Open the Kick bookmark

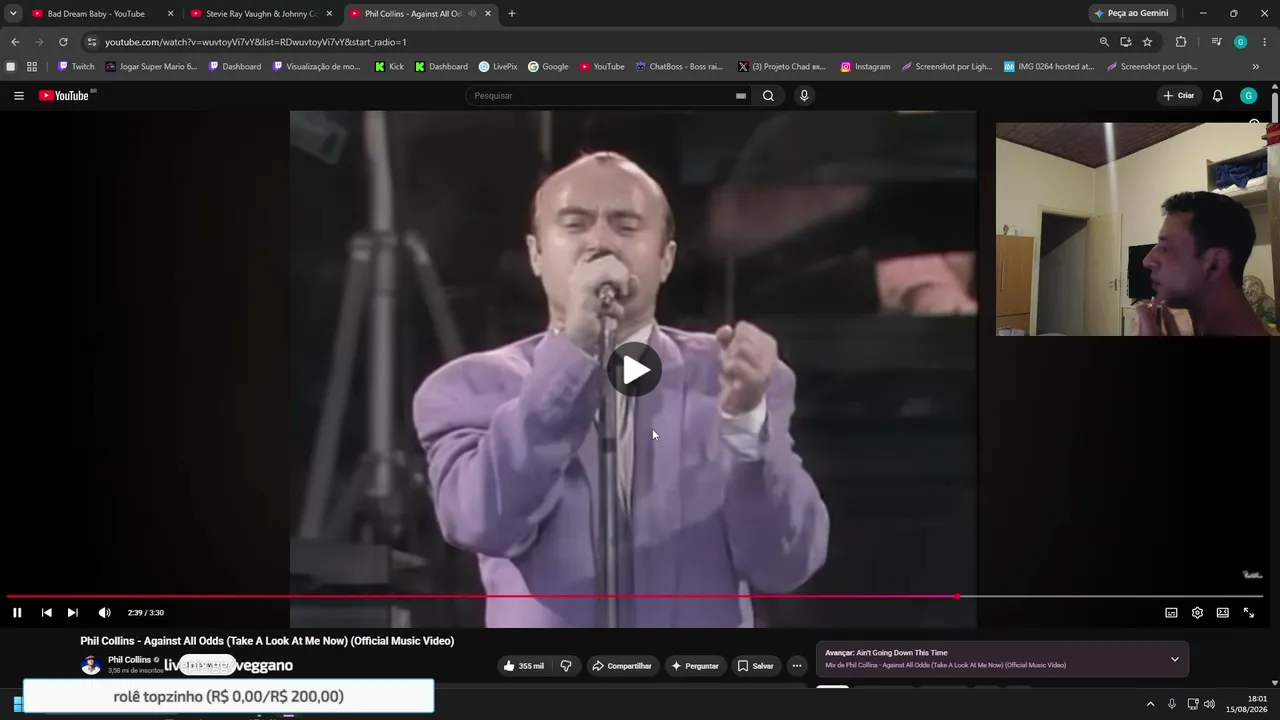389,67
